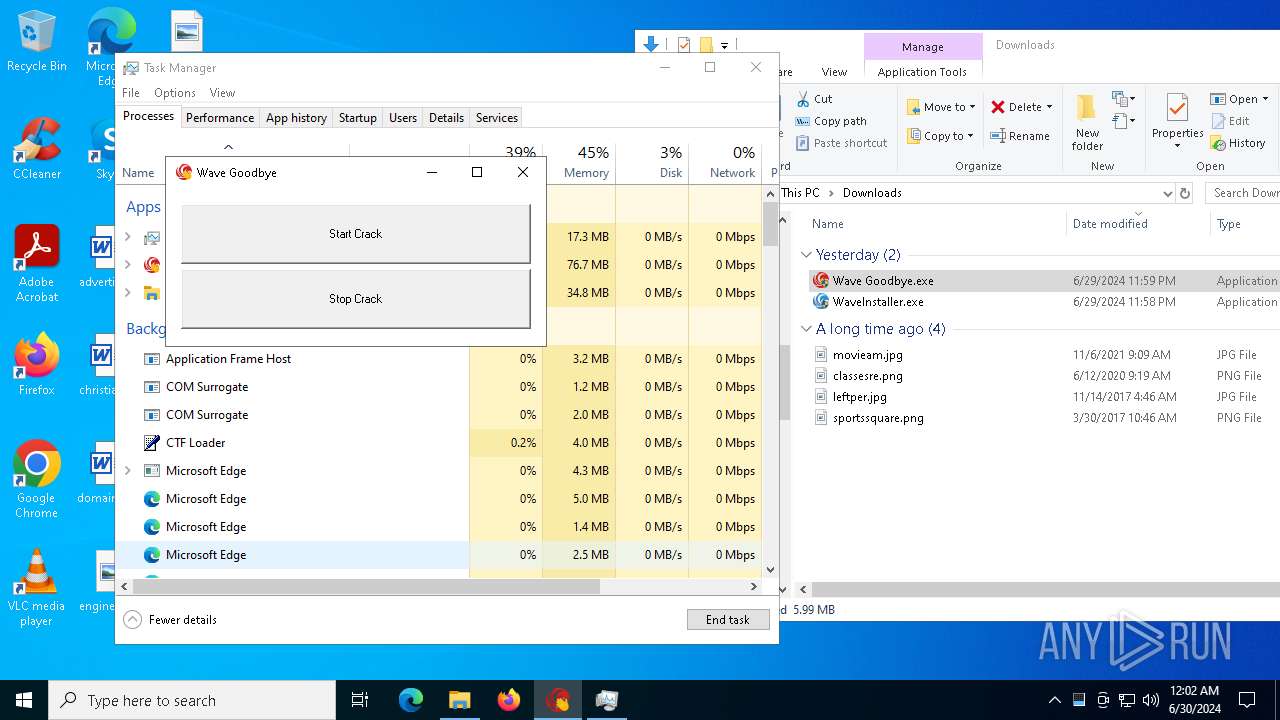Switch to the Users tab
Screen dimensions: 1280x720
[x=403, y=118]
